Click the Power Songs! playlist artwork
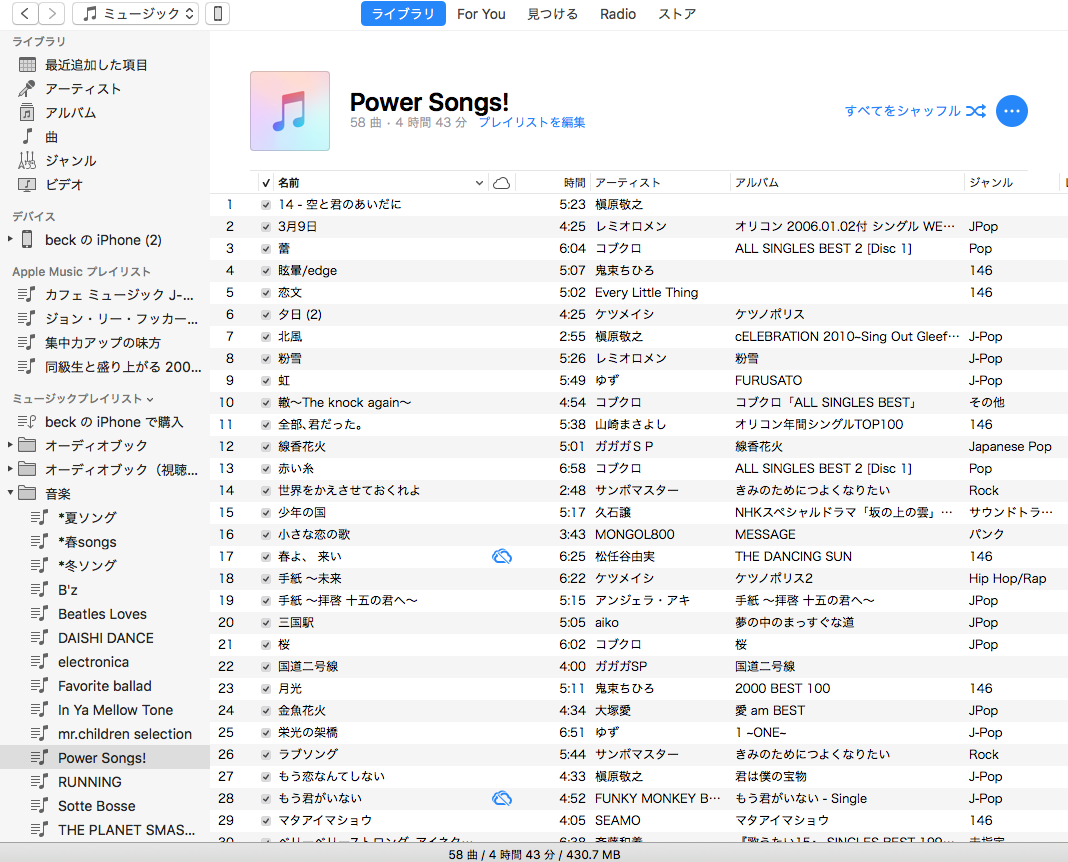 click(290, 111)
